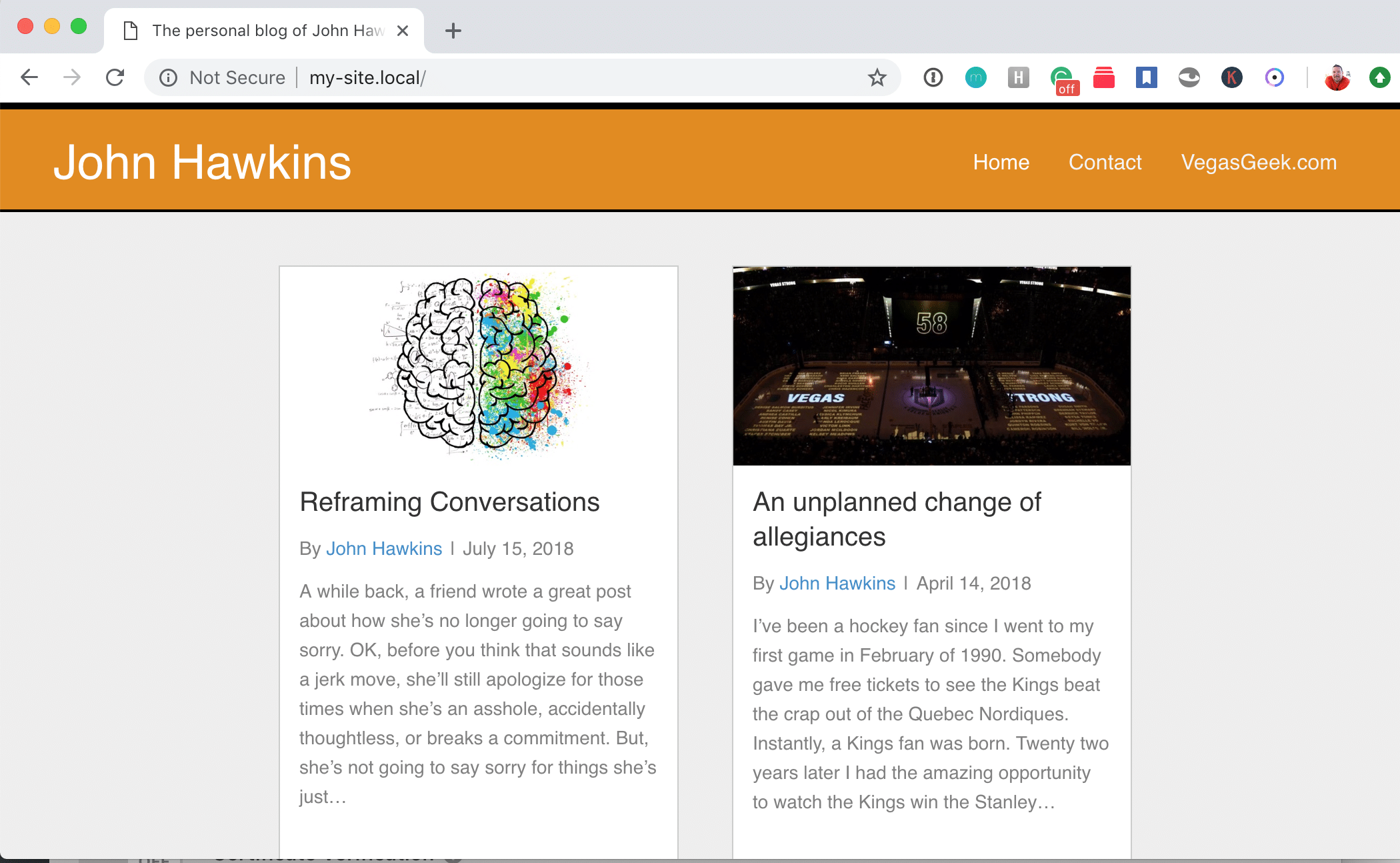Open the teal 'm' extension
1400x863 pixels.
click(x=975, y=78)
